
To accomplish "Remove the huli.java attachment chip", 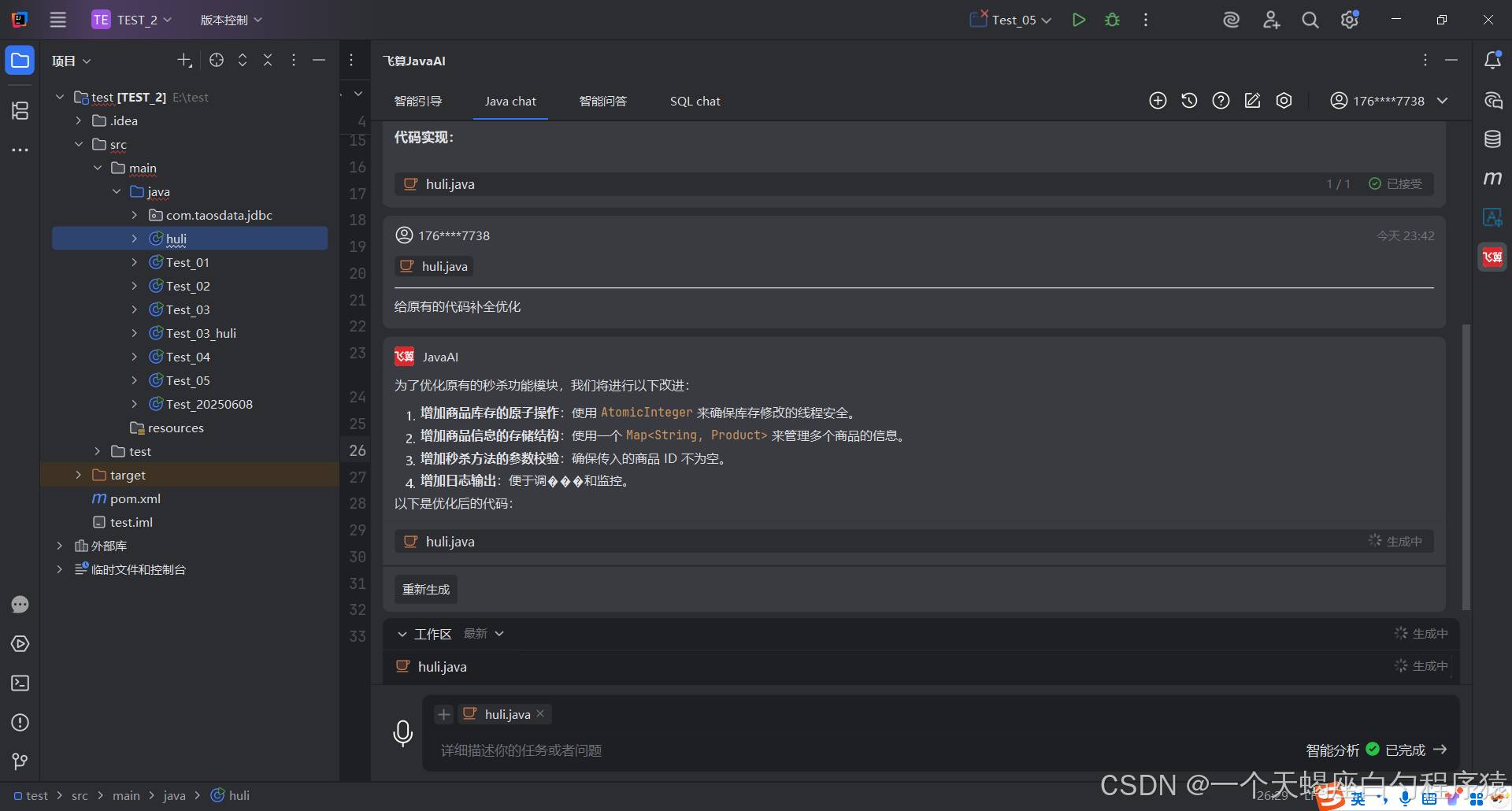I will 540,714.
